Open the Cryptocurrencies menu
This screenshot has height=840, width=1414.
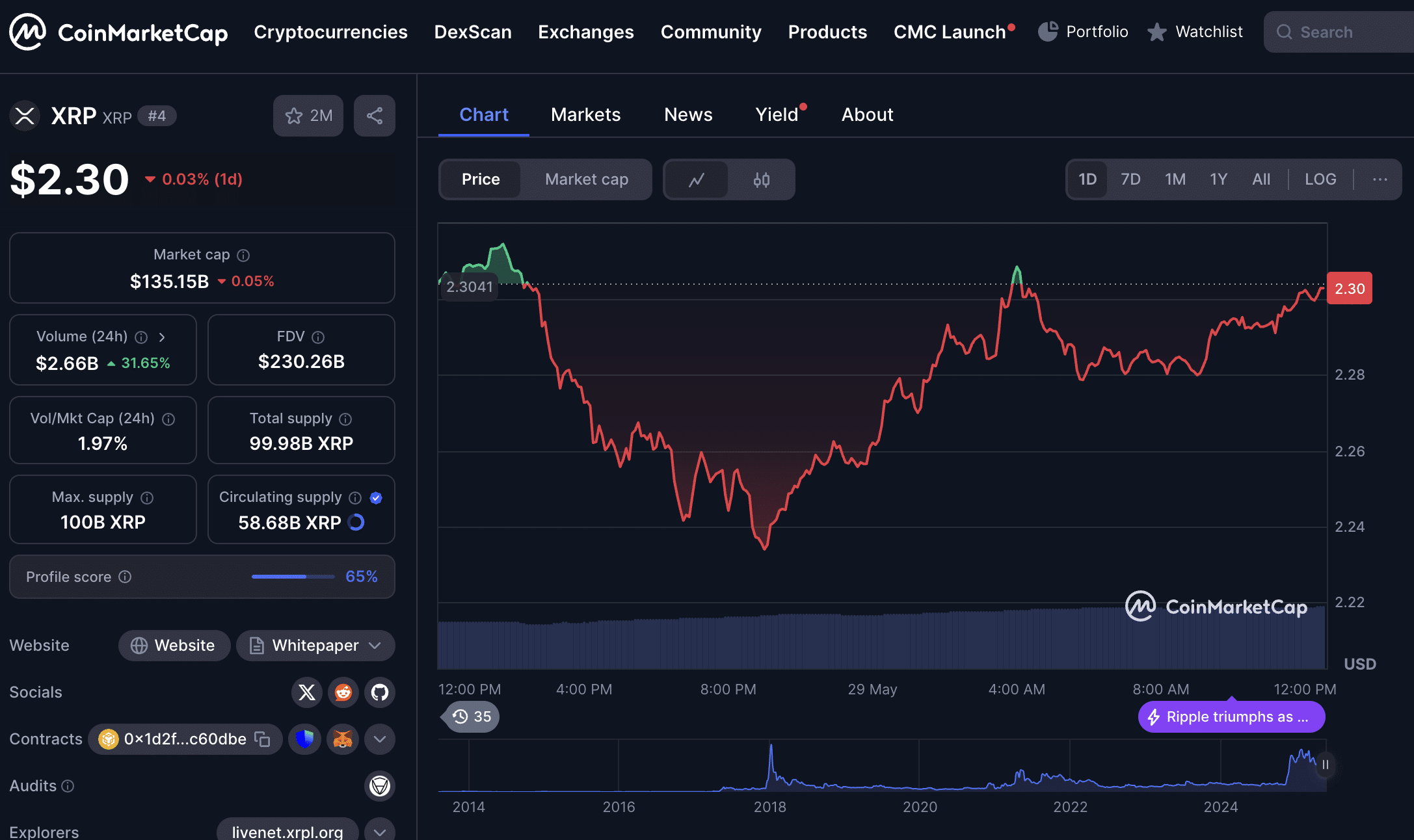(330, 32)
